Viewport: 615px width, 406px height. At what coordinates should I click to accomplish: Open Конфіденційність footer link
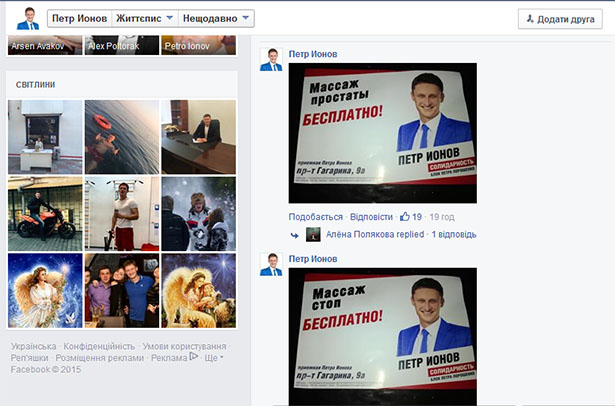pos(99,346)
